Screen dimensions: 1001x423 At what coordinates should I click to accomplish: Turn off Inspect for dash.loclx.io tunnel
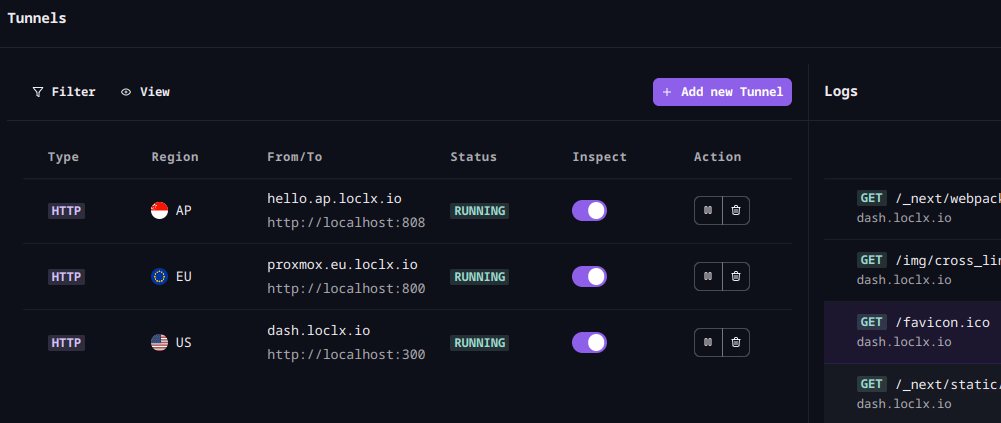[x=589, y=342]
